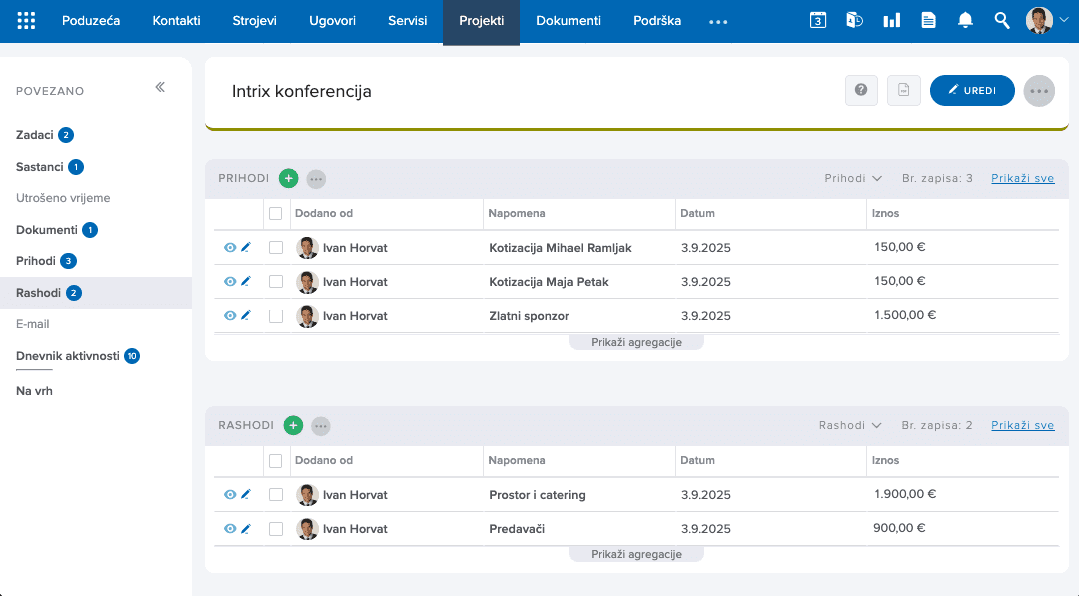
Task: View the Prostor i catering record (eye icon)
Action: (x=230, y=494)
